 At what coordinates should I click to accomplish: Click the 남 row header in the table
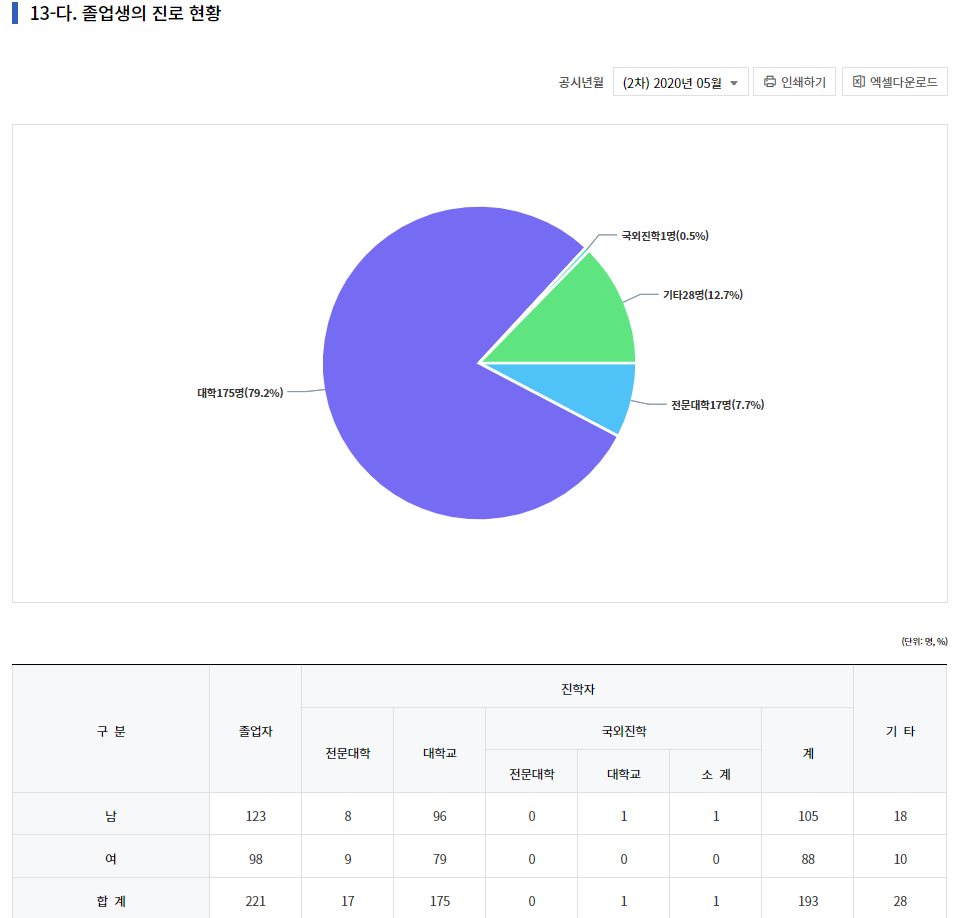(x=110, y=814)
